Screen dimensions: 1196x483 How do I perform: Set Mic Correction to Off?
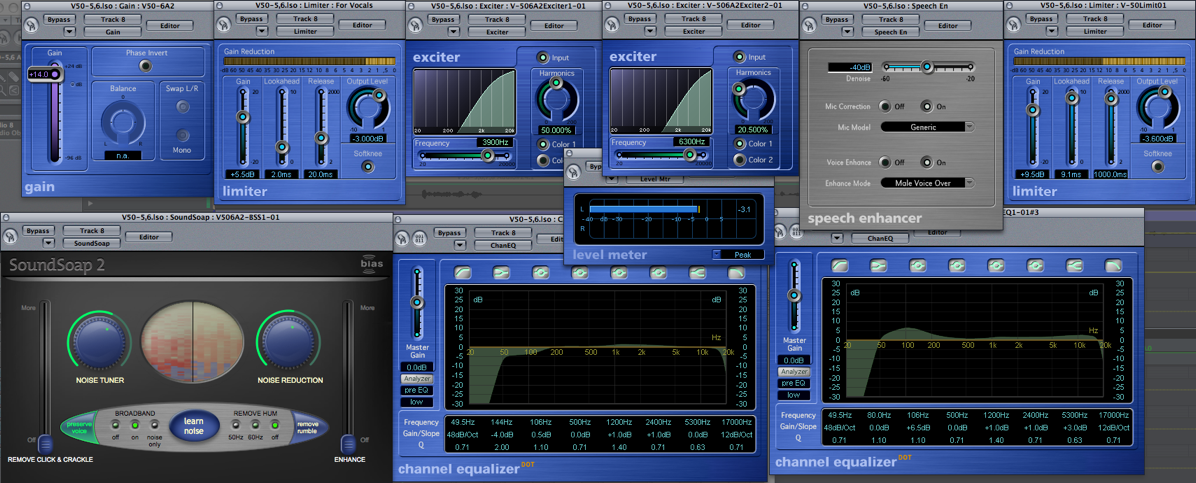click(x=886, y=106)
